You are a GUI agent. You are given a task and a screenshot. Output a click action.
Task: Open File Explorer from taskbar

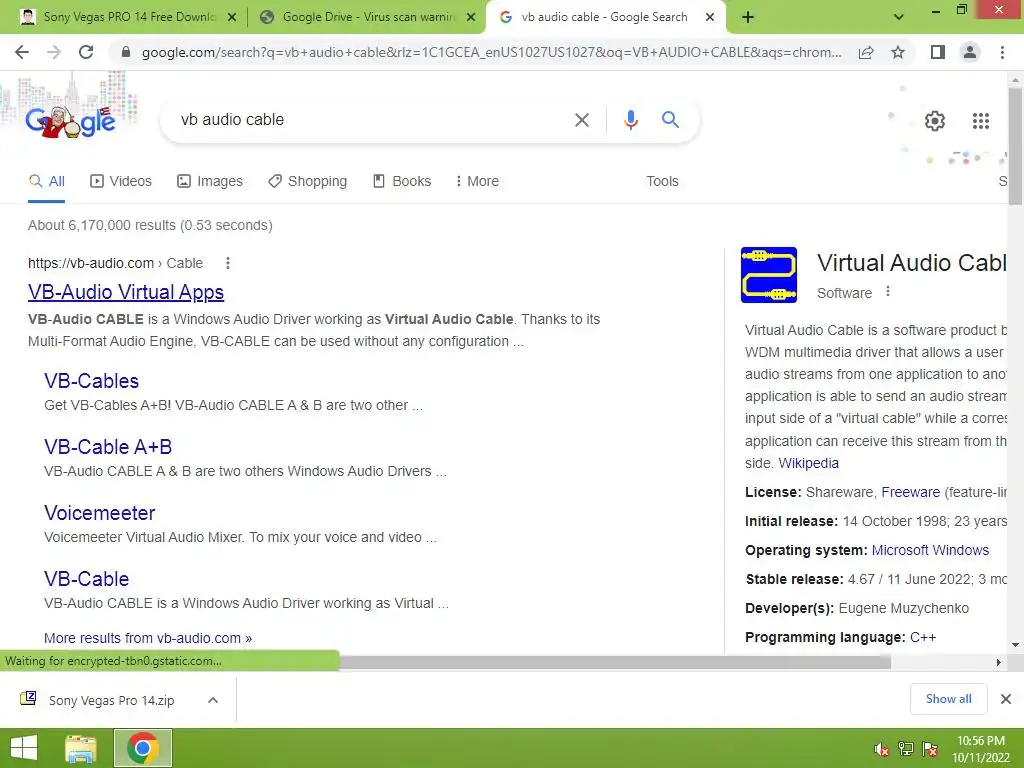click(x=80, y=748)
